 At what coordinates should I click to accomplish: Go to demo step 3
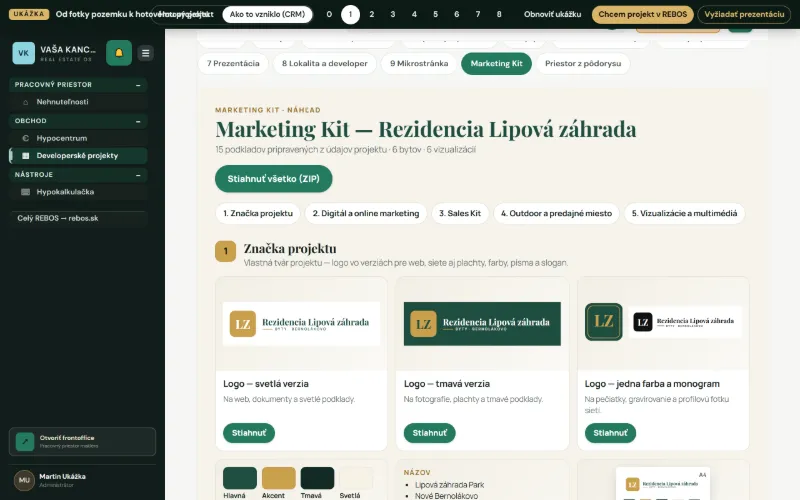click(393, 14)
